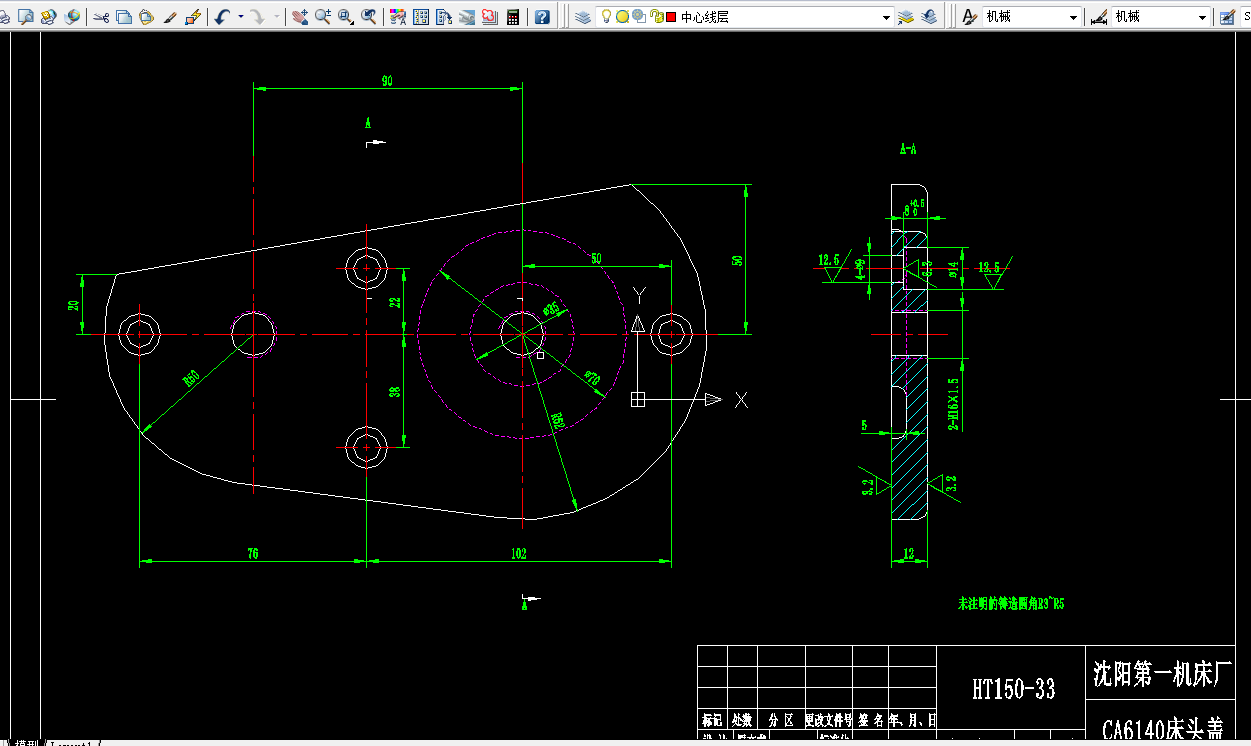The image size is (1251, 746).
Task: Click the 3D DWF globe icon
Action: (x=72, y=17)
